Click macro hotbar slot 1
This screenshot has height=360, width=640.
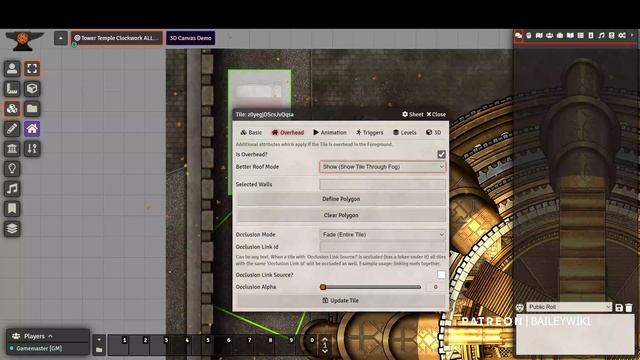pos(118,345)
